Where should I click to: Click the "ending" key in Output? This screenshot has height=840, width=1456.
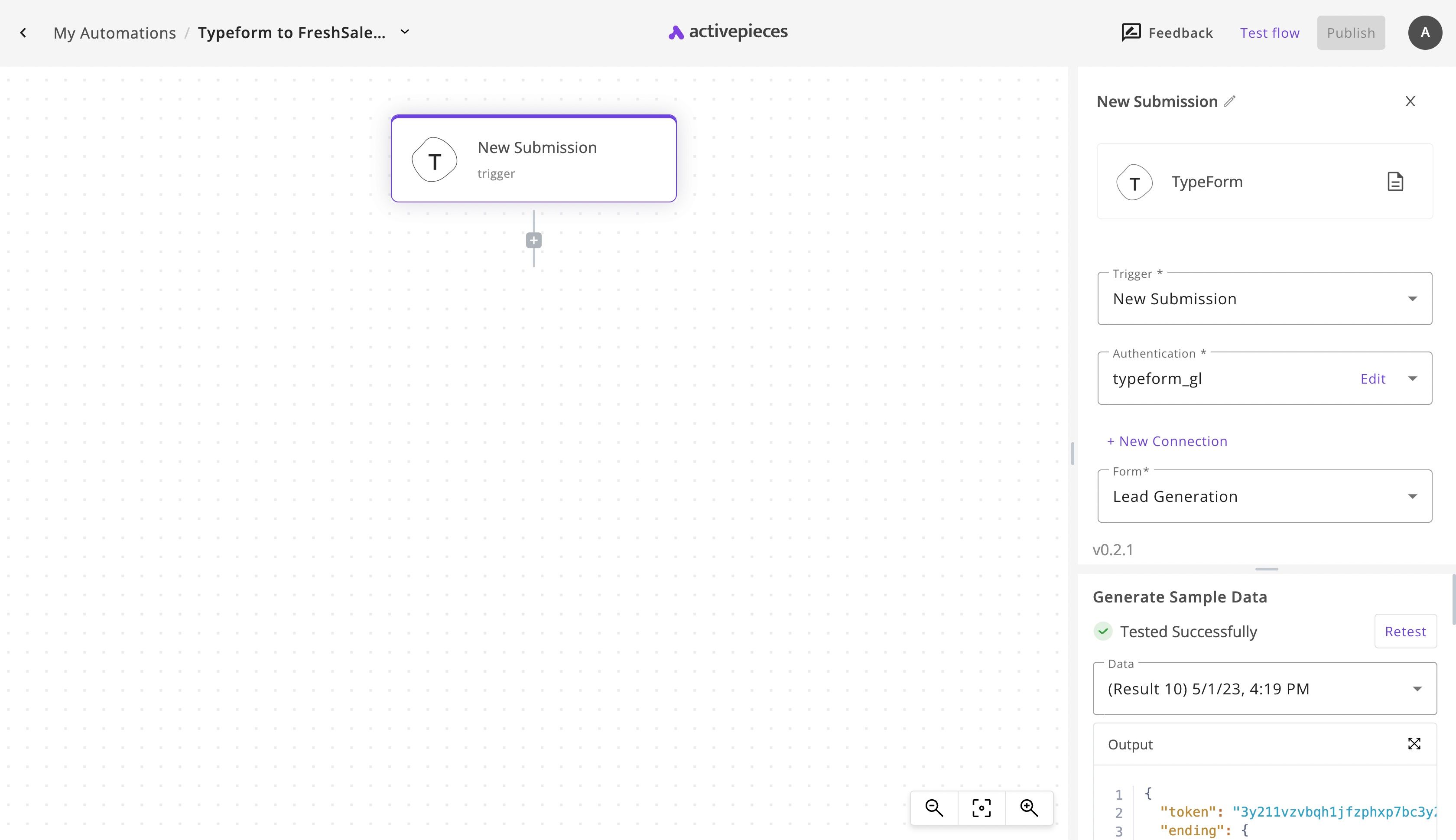click(1192, 830)
